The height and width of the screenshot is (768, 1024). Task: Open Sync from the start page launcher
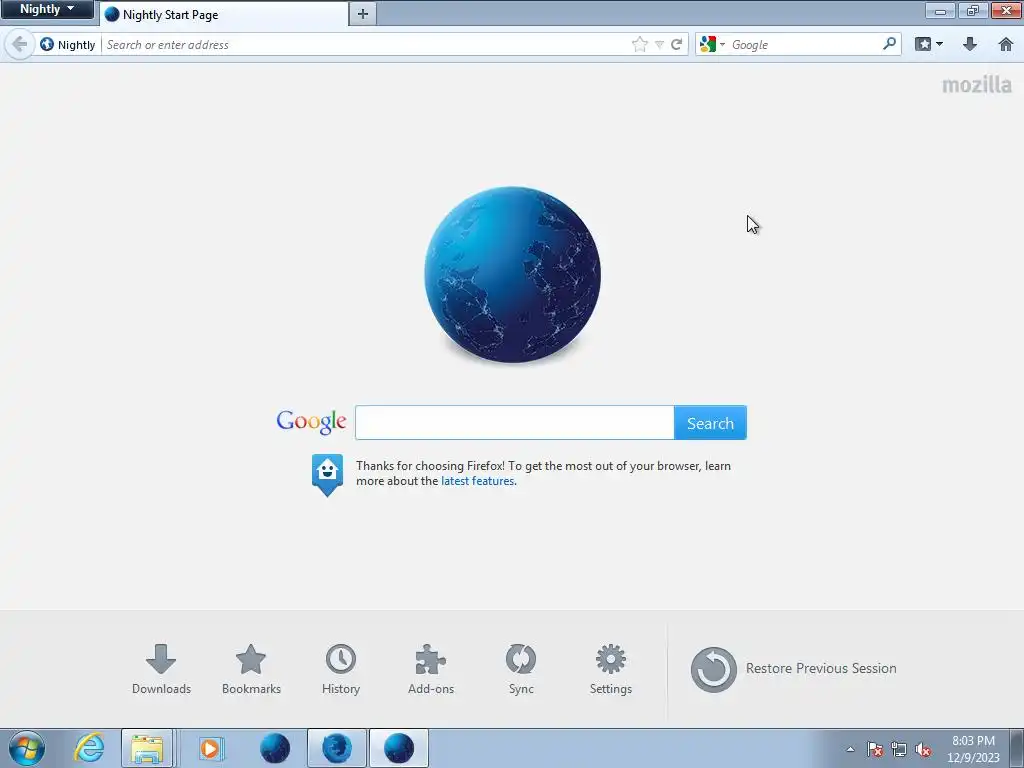pos(521,669)
